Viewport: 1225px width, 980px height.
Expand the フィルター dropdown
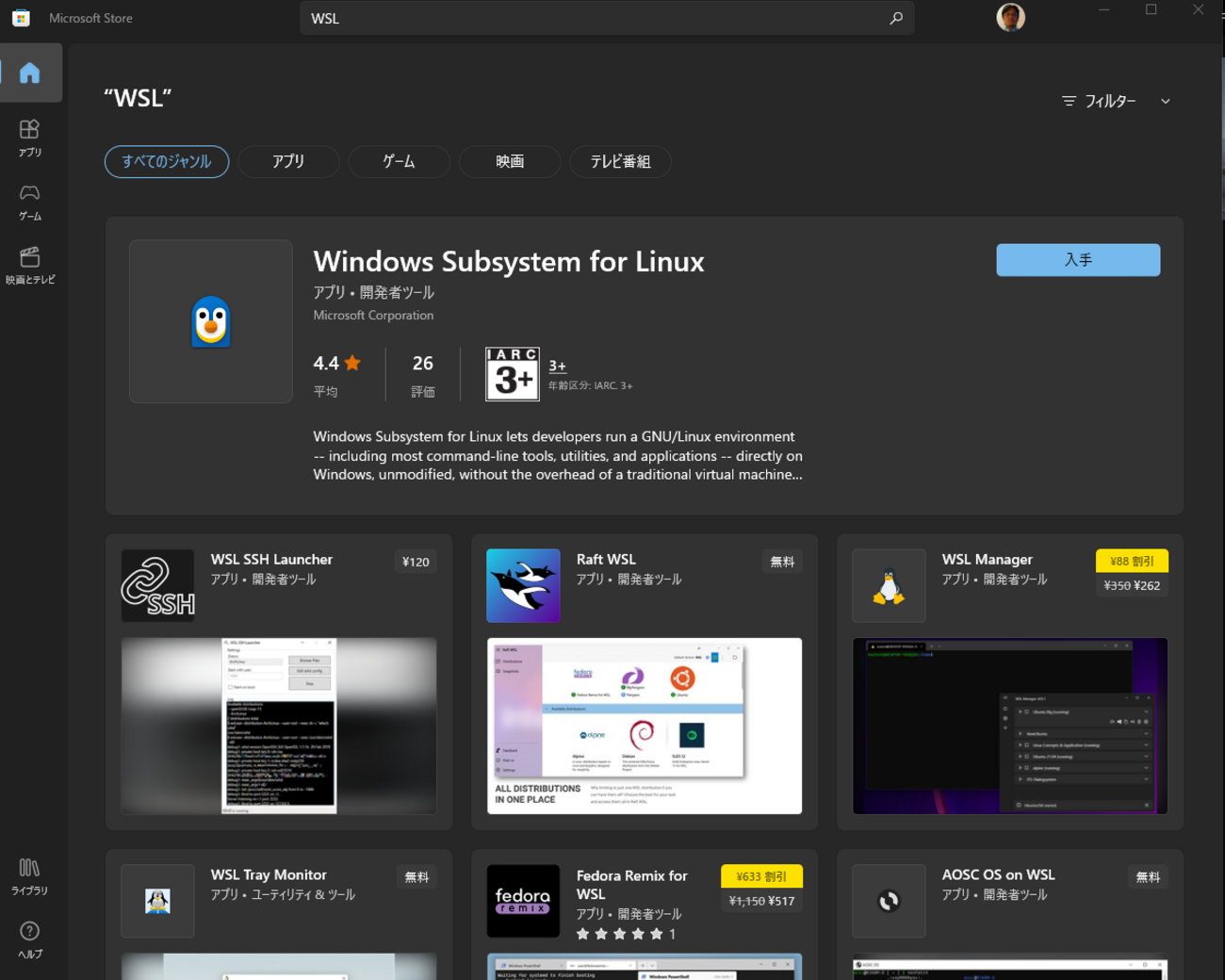coord(1117,101)
